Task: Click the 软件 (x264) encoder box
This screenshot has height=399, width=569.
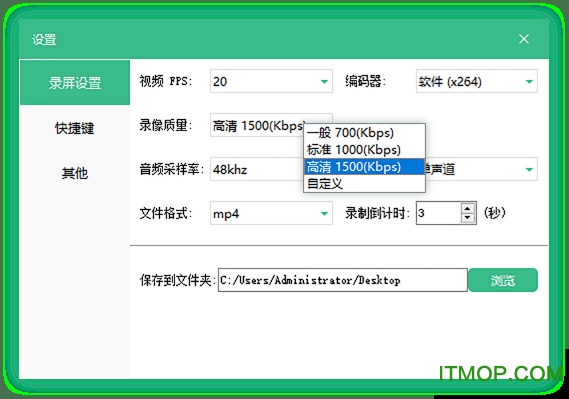Action: (476, 81)
